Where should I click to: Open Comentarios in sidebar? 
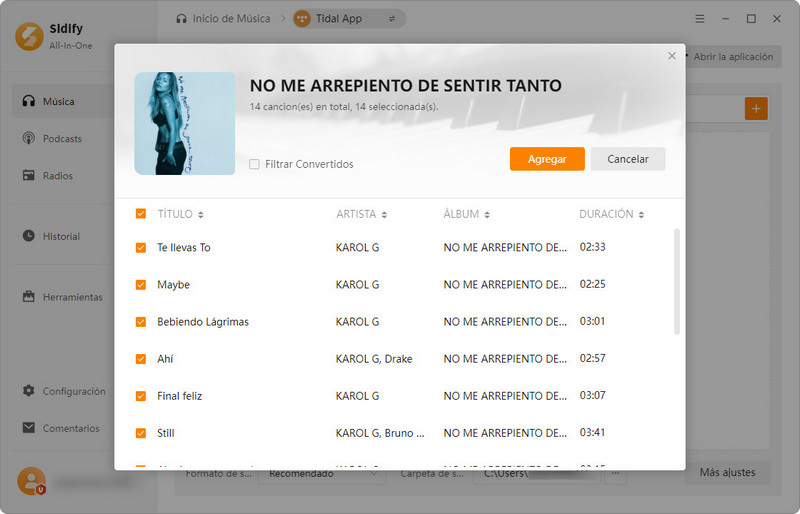point(63,428)
